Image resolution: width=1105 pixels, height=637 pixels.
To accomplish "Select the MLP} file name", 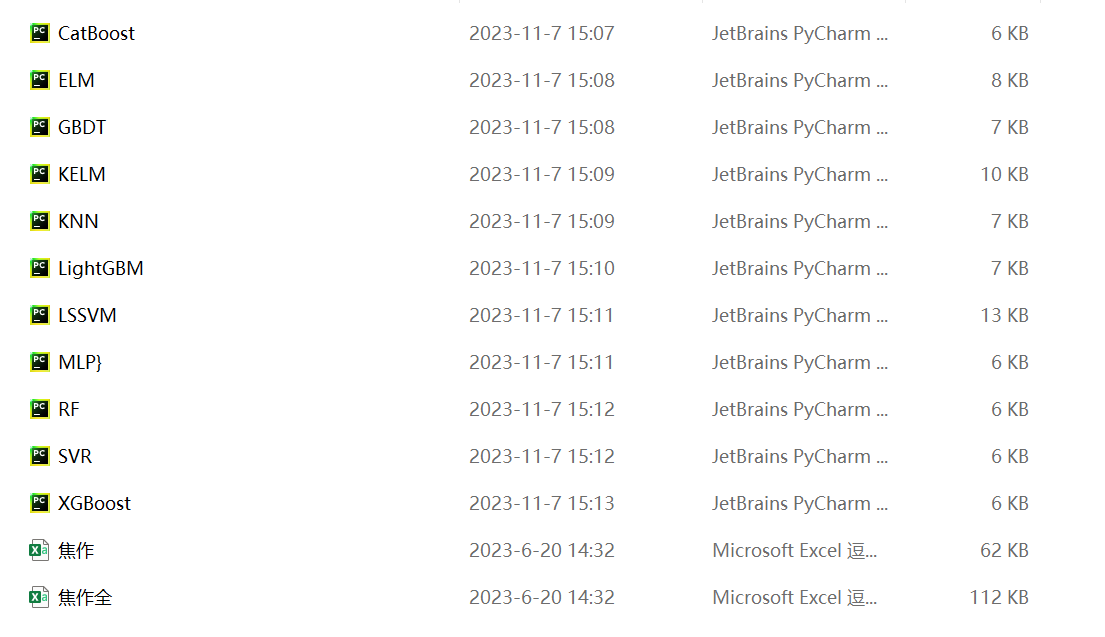I will click(80, 362).
